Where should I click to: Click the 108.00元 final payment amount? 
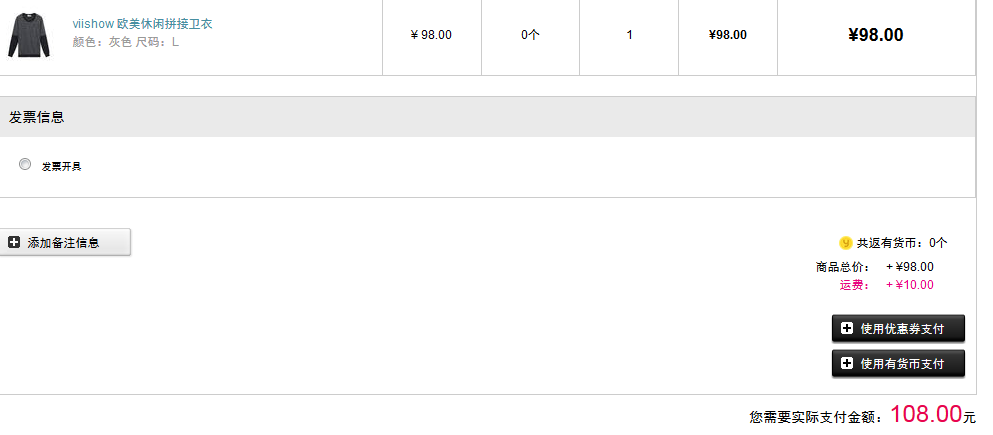tap(933, 414)
